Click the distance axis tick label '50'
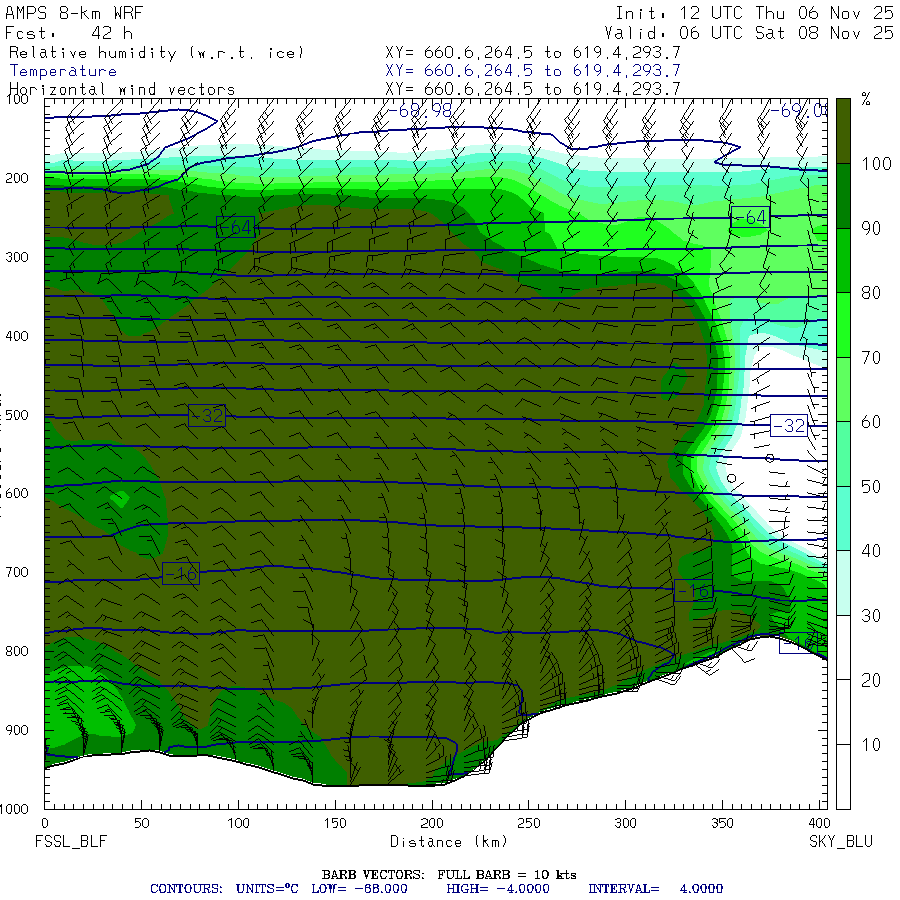The width and height of the screenshot is (900, 900). click(x=142, y=823)
